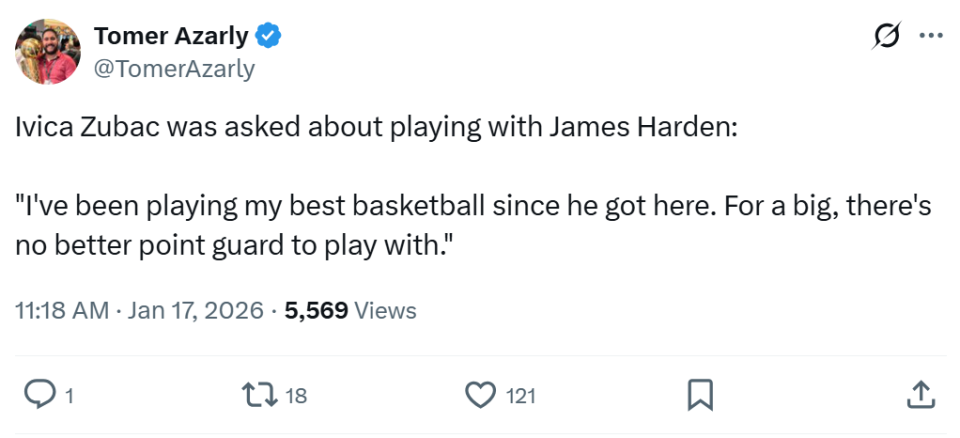
Task: Click the quoted text about best basketball
Action: 473,225
